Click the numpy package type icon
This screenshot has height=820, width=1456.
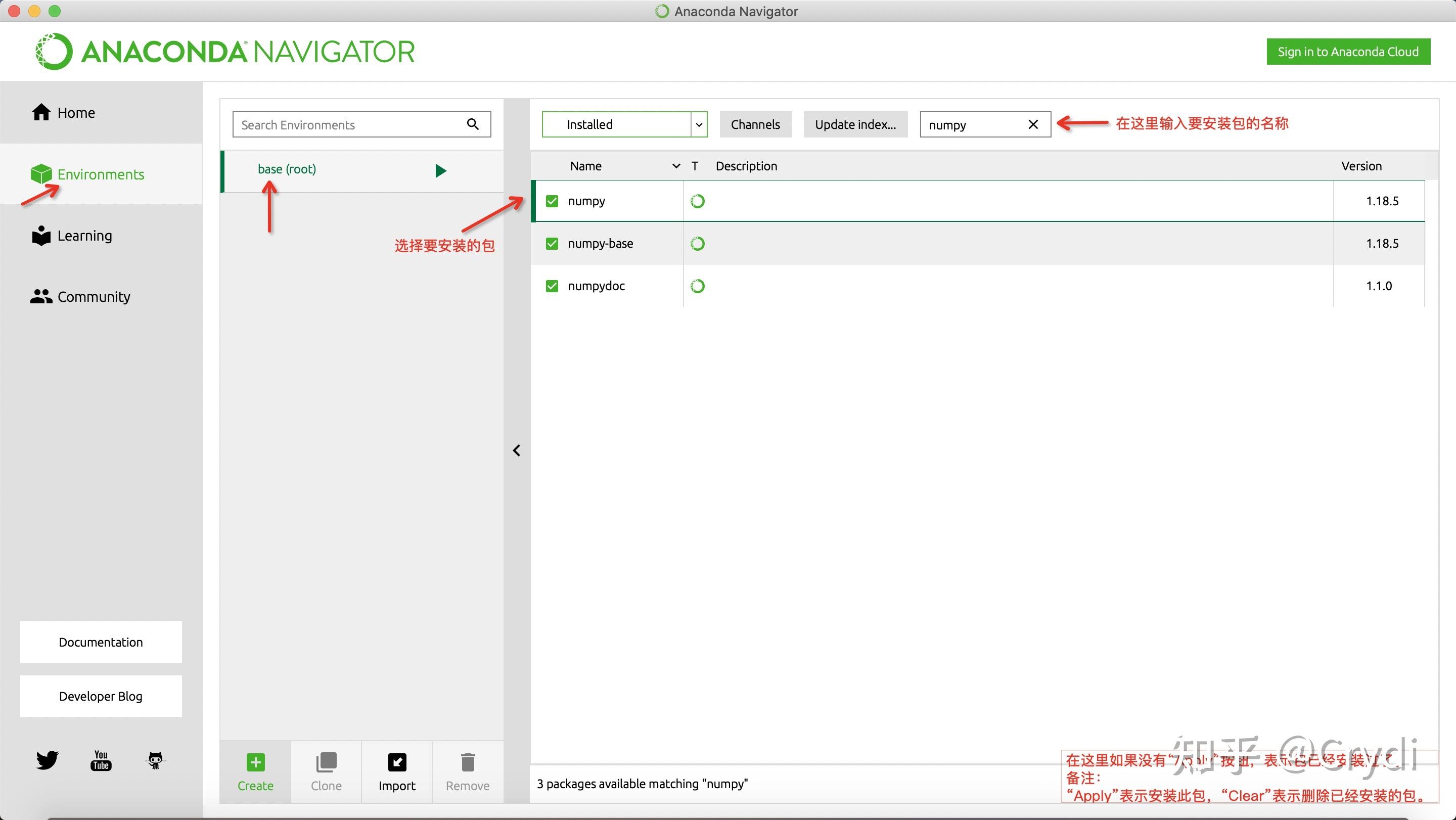pyautogui.click(x=698, y=201)
